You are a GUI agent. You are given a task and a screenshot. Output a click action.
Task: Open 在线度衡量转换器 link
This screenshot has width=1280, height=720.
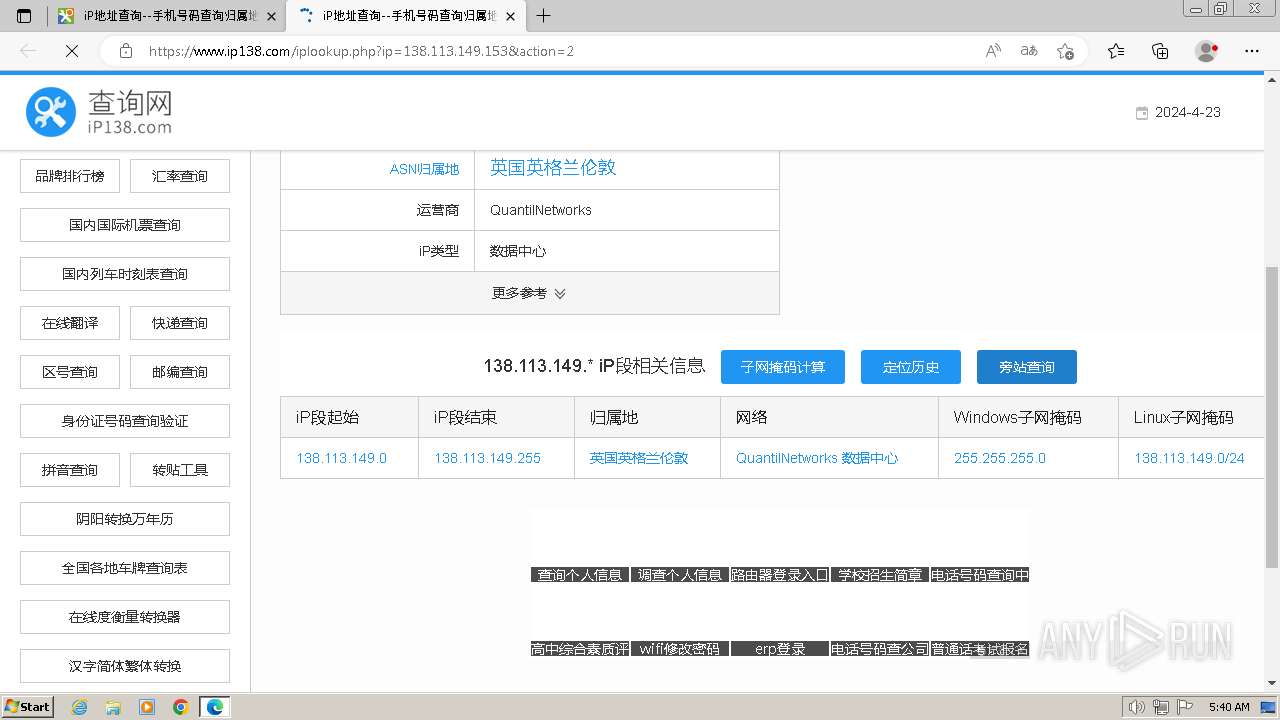coord(125,617)
